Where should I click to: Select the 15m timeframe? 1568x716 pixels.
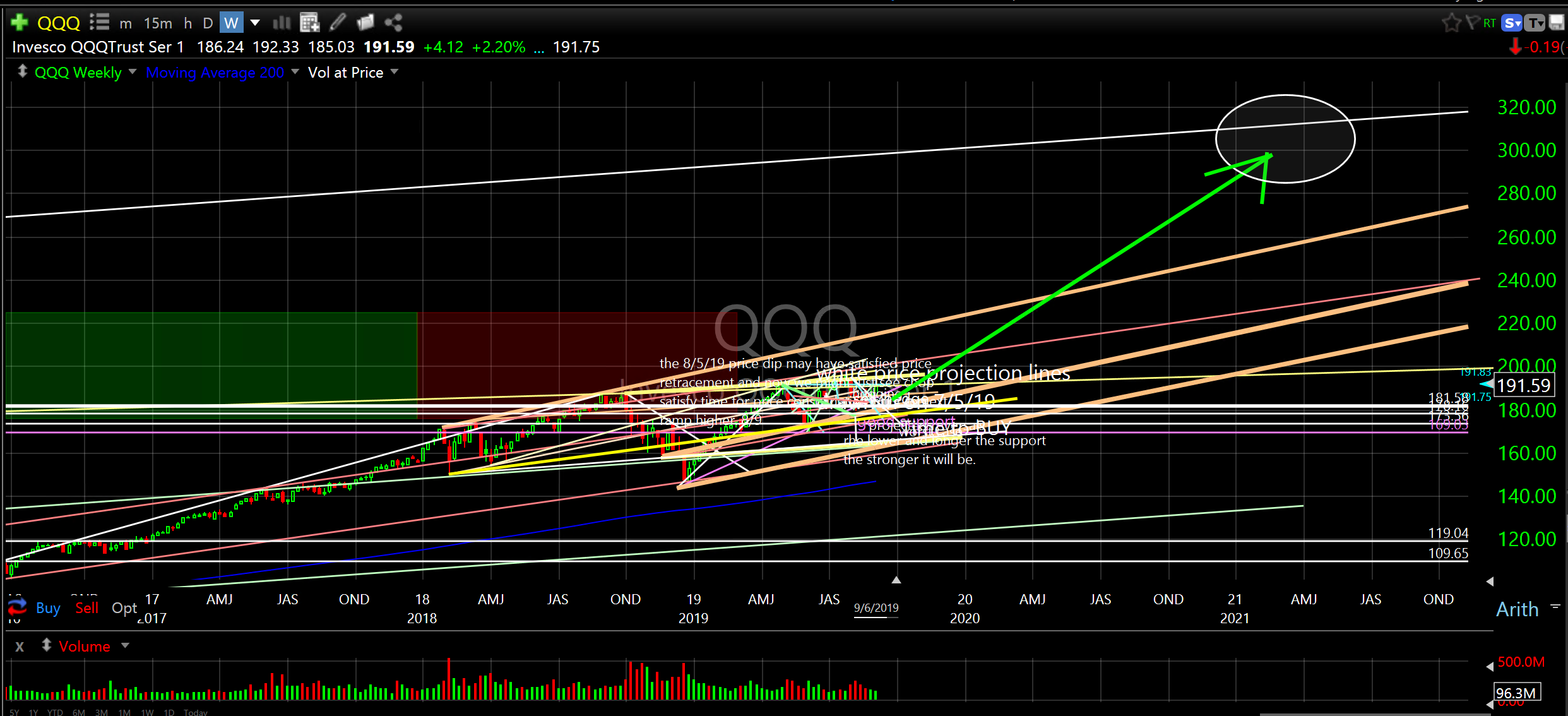pyautogui.click(x=157, y=23)
